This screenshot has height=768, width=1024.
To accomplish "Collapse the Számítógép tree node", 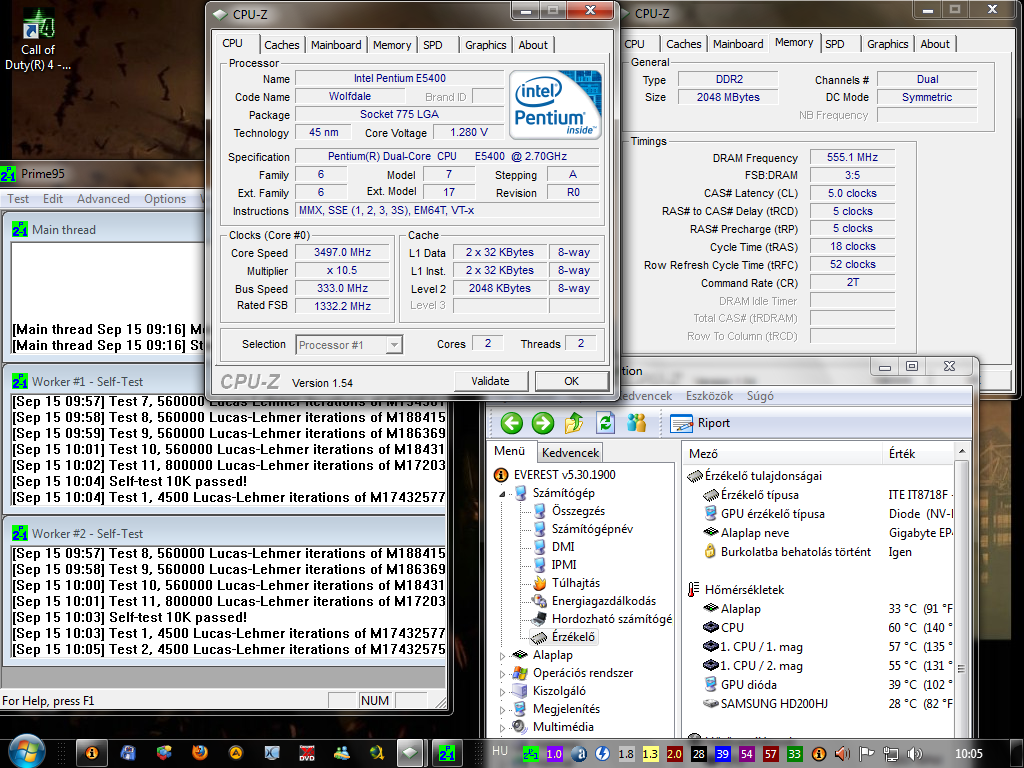I will coord(502,494).
